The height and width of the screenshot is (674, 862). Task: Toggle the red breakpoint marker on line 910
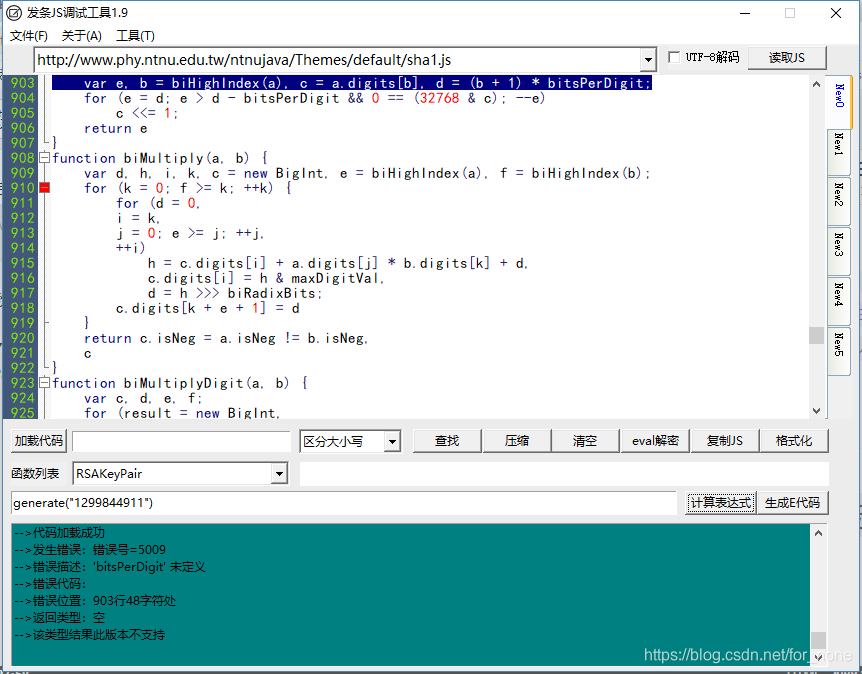click(45, 188)
